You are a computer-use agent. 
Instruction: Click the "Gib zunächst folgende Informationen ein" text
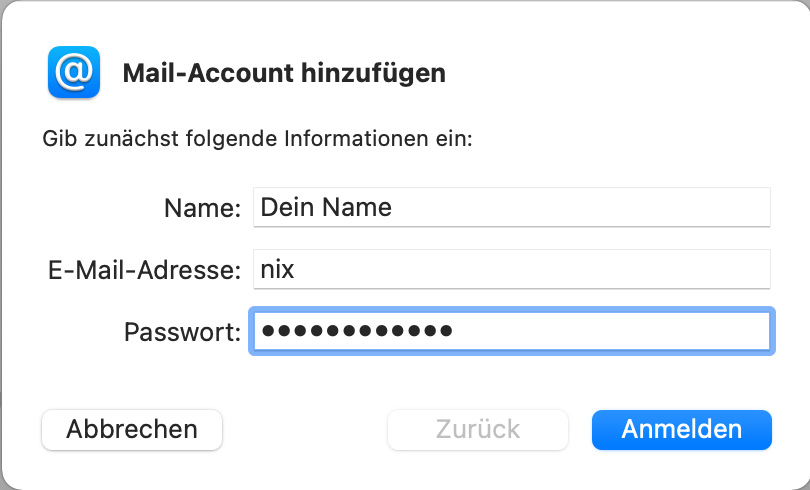pyautogui.click(x=257, y=138)
